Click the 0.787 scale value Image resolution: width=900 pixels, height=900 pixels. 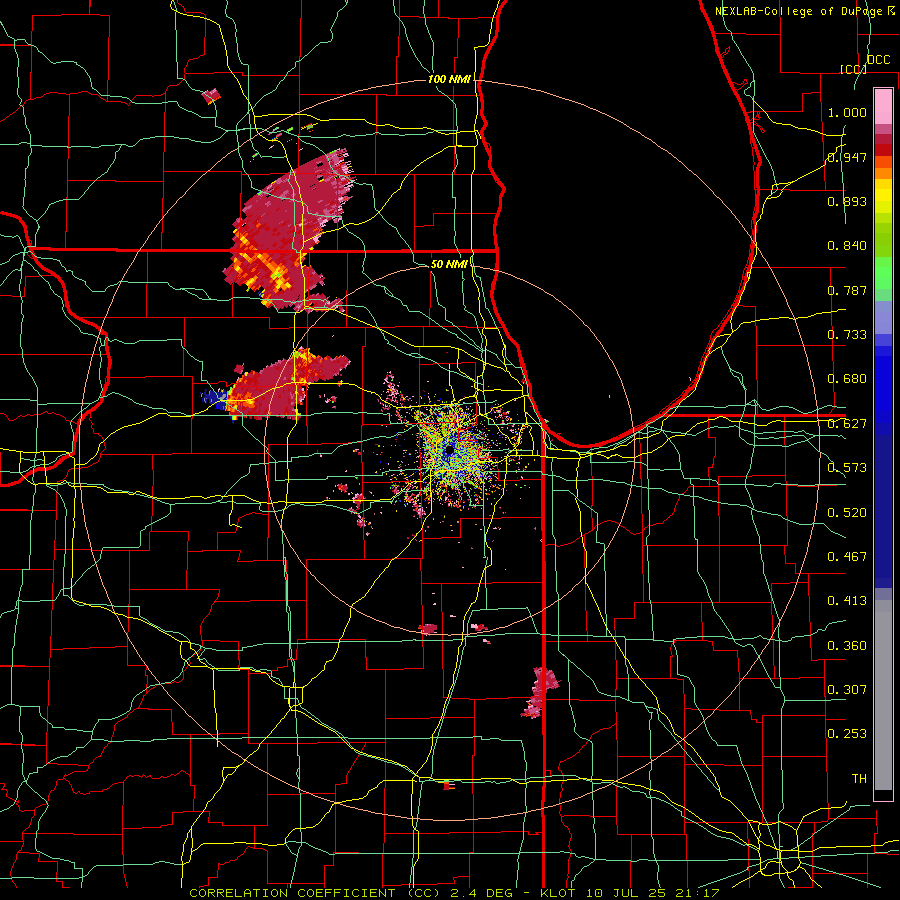[x=847, y=290]
